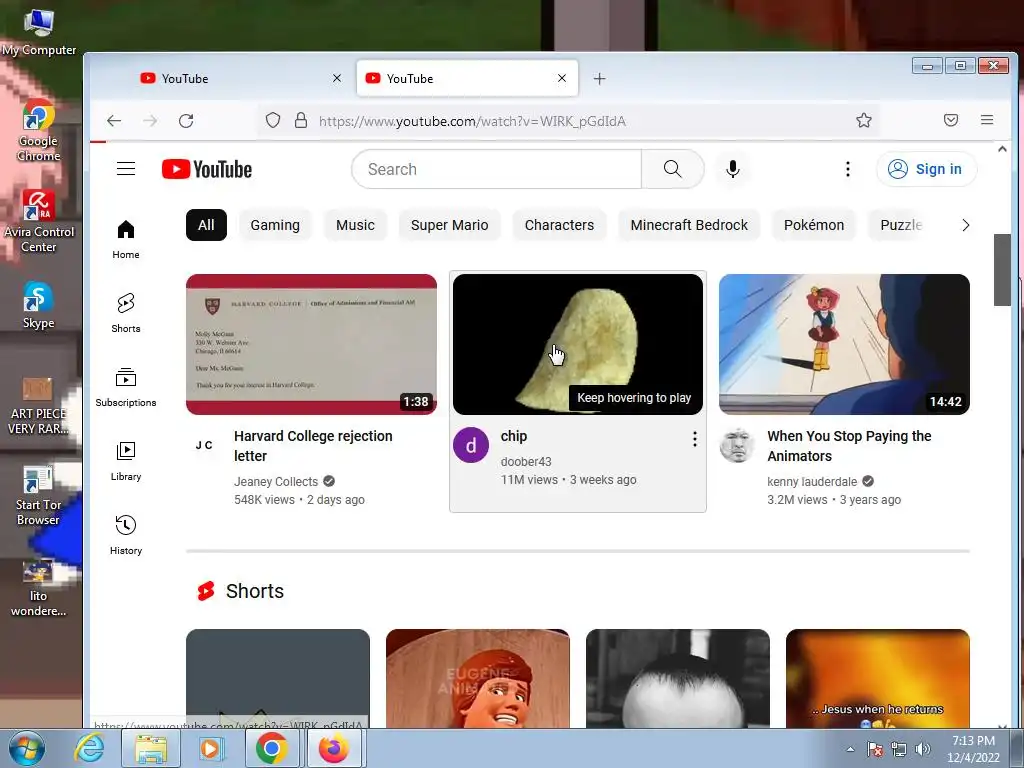The image size is (1024, 768).
Task: Open the chip video thumbnail
Action: point(578,344)
